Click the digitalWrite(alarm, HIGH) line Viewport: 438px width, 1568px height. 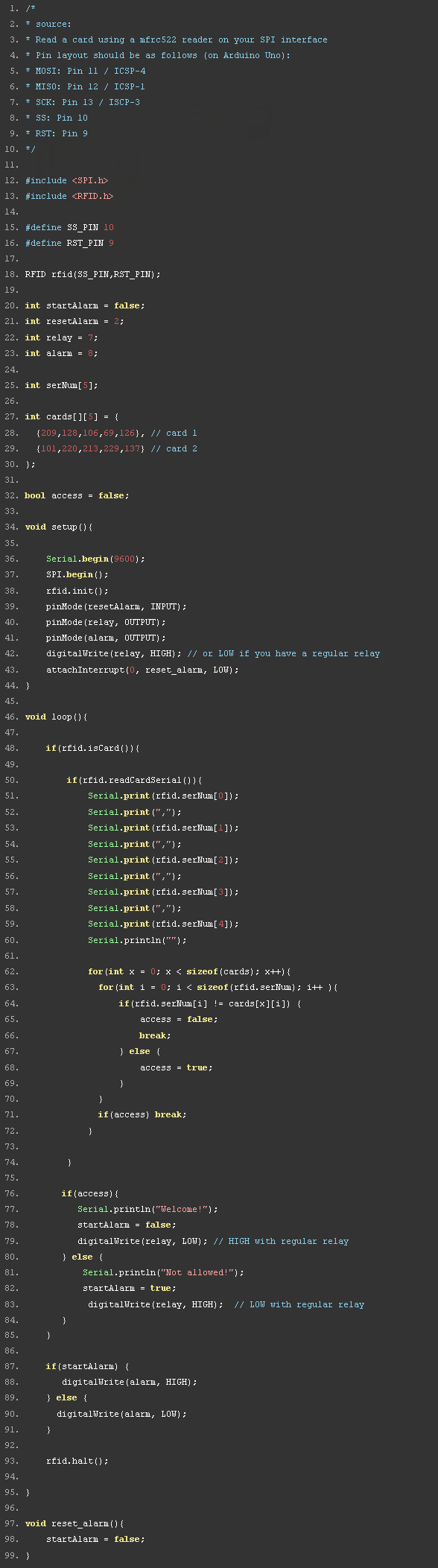(x=130, y=1382)
